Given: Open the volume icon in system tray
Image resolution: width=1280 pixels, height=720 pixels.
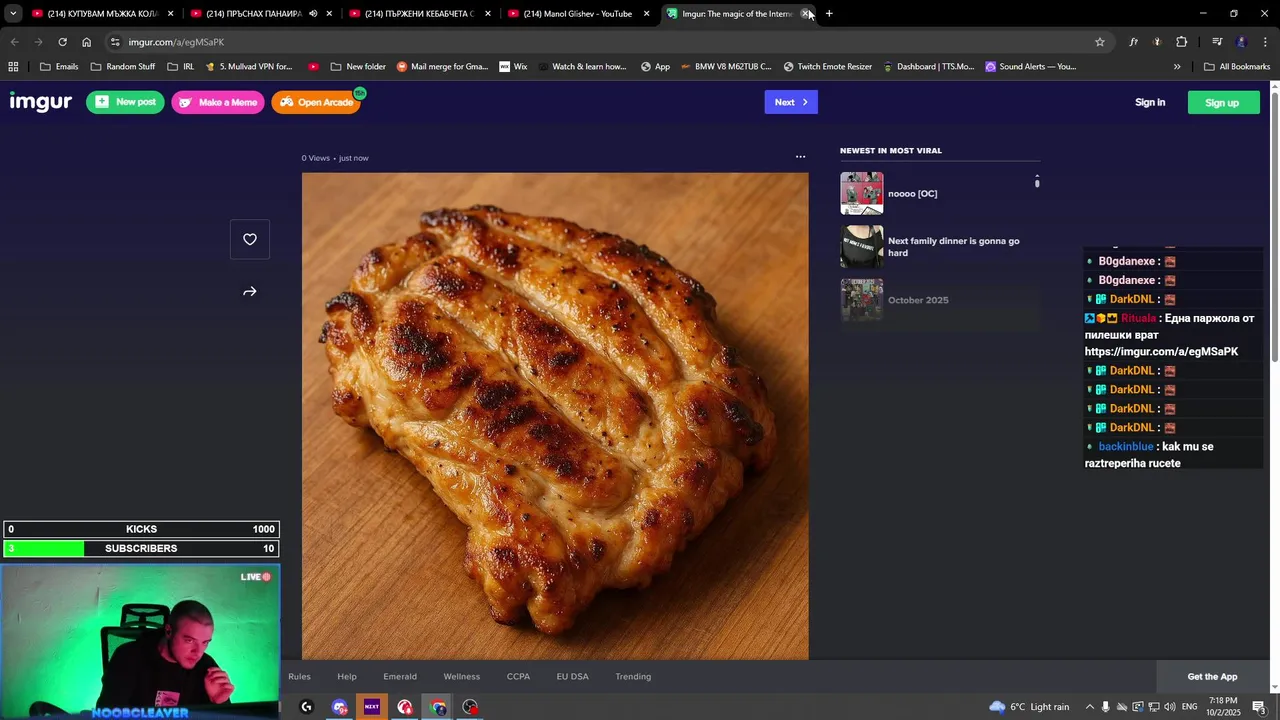Looking at the screenshot, I should coord(1169,707).
